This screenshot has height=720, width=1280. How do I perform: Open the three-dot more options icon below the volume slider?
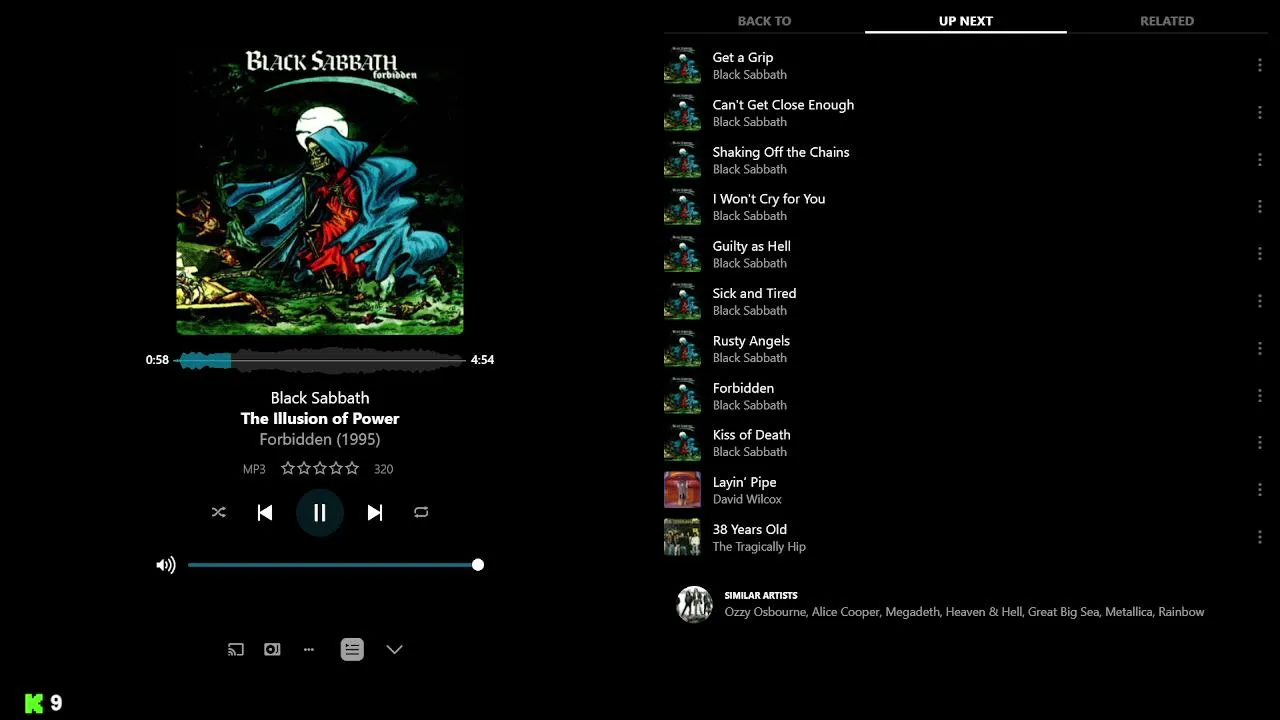tap(309, 649)
